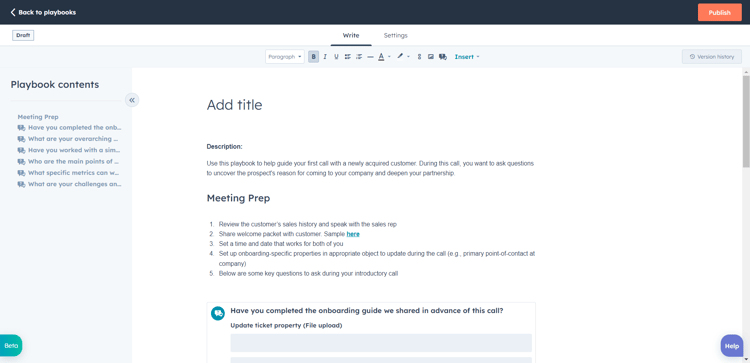This screenshot has width=750, height=363.
Task: Switch to the Write tab
Action: tap(351, 35)
